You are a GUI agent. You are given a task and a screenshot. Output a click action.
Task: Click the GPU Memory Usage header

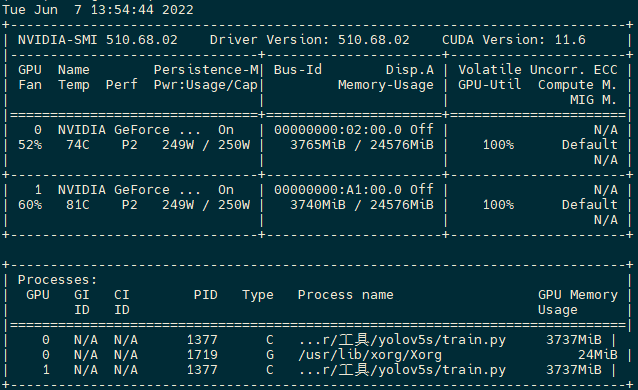tap(578, 302)
